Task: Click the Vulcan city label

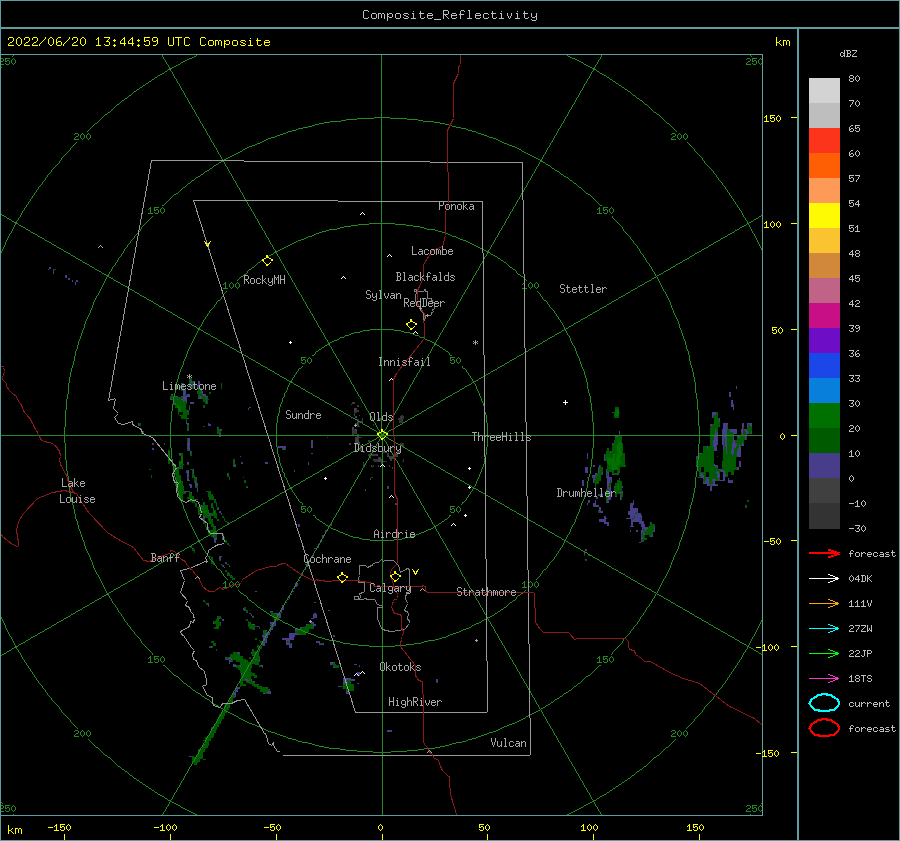Action: pyautogui.click(x=509, y=743)
